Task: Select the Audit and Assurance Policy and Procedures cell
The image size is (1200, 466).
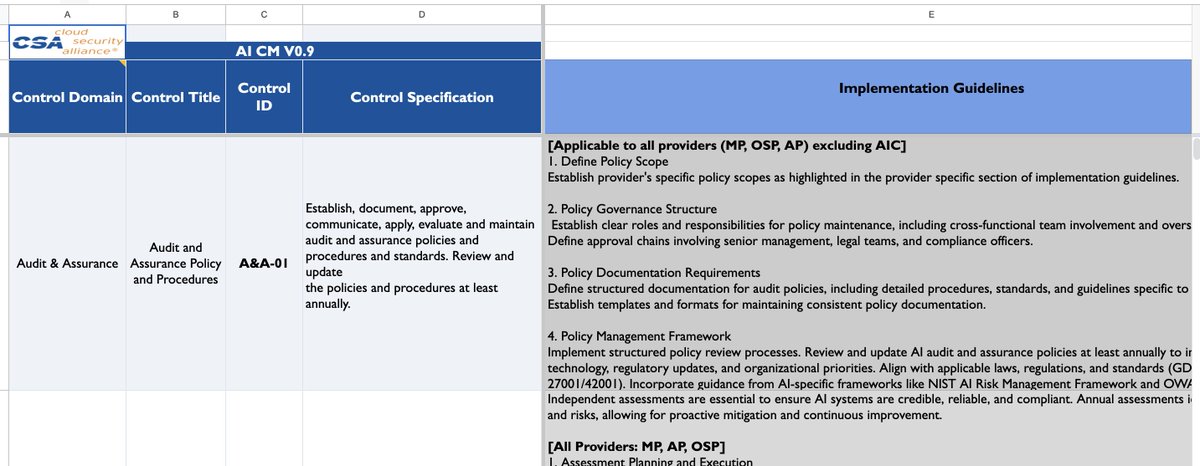Action: point(176,264)
